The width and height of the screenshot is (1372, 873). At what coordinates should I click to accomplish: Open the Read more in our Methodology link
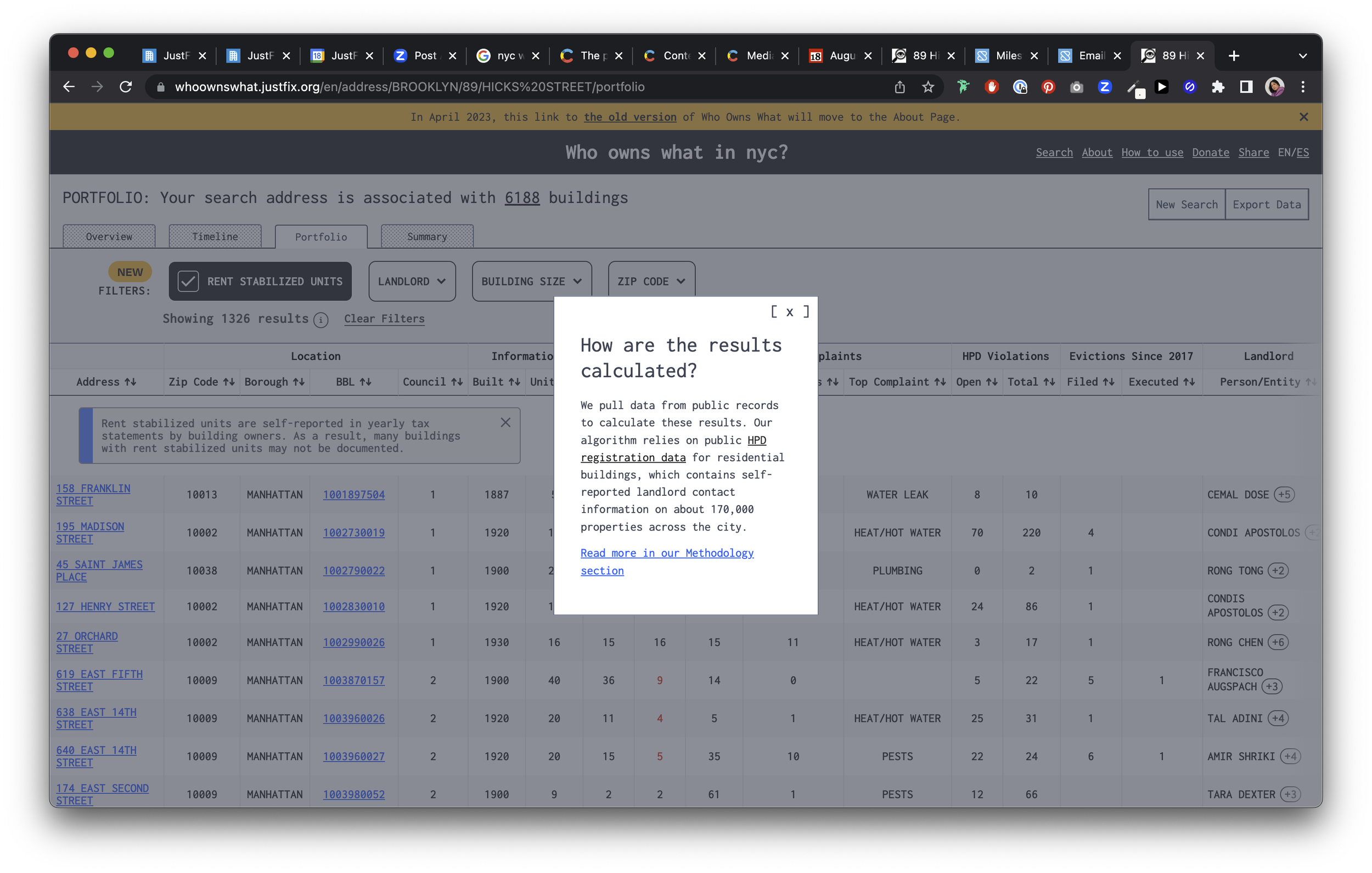tap(667, 562)
